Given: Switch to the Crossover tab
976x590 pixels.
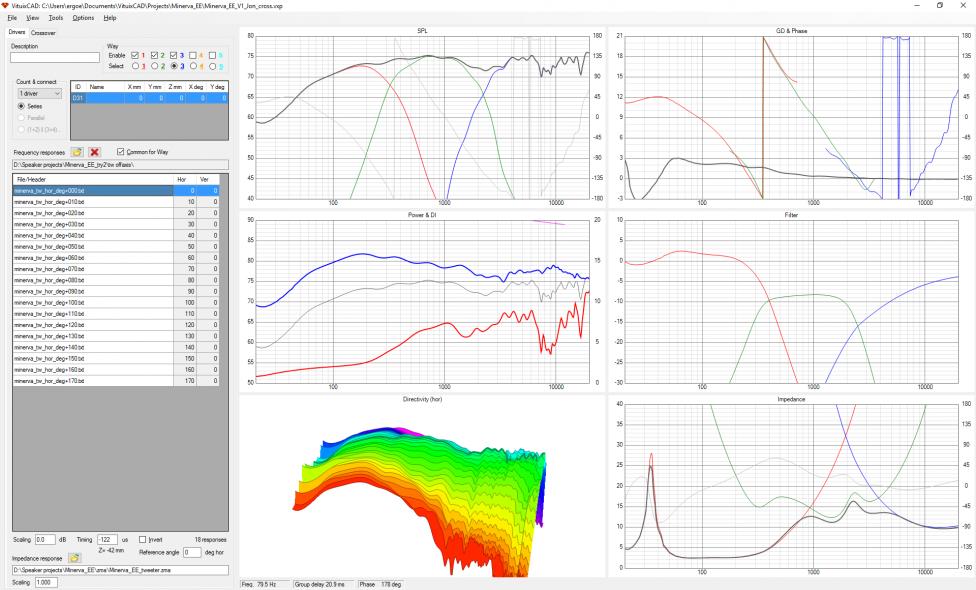Looking at the screenshot, I should (43, 33).
